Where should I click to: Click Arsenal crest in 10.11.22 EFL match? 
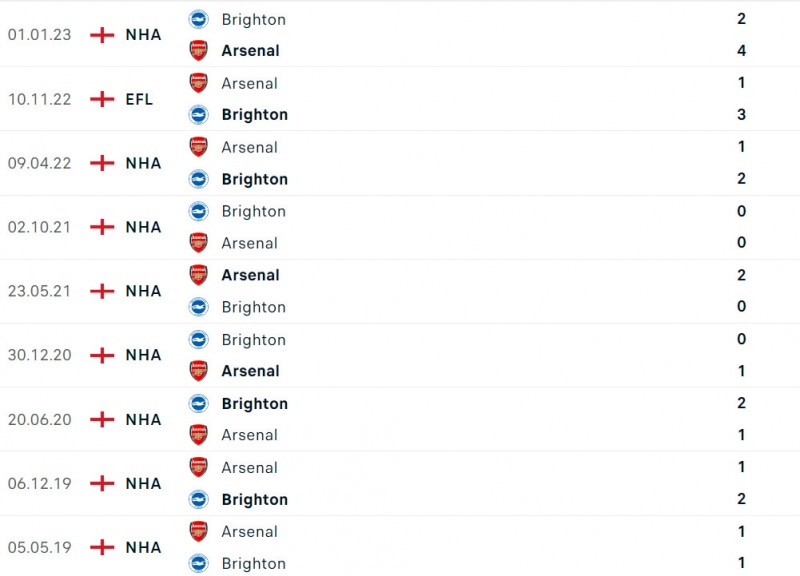198,83
